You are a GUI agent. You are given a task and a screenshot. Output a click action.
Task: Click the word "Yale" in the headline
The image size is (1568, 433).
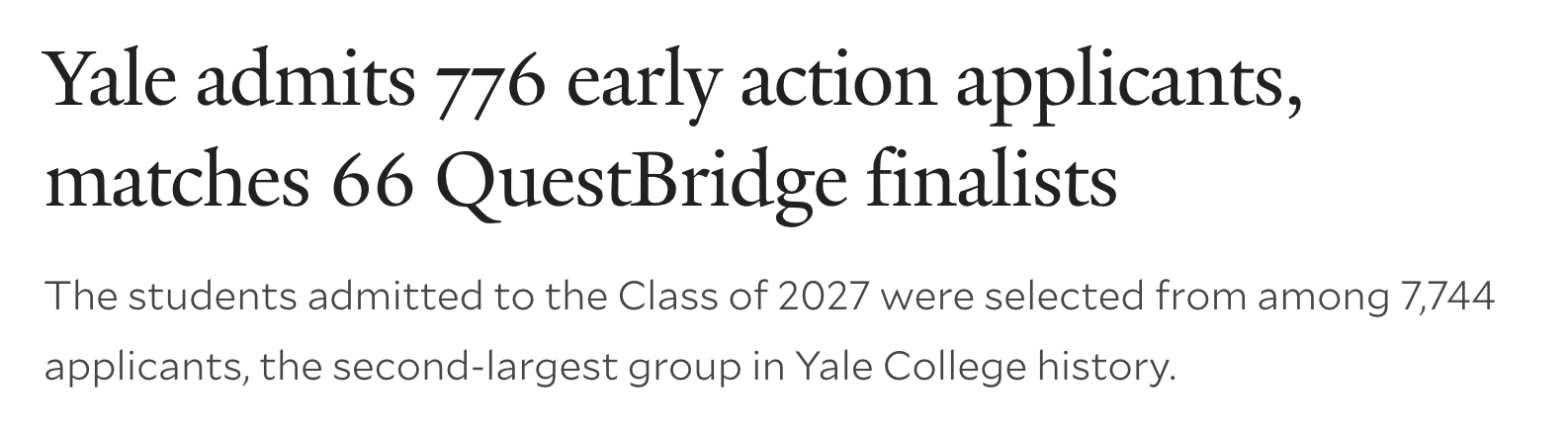coord(111,82)
